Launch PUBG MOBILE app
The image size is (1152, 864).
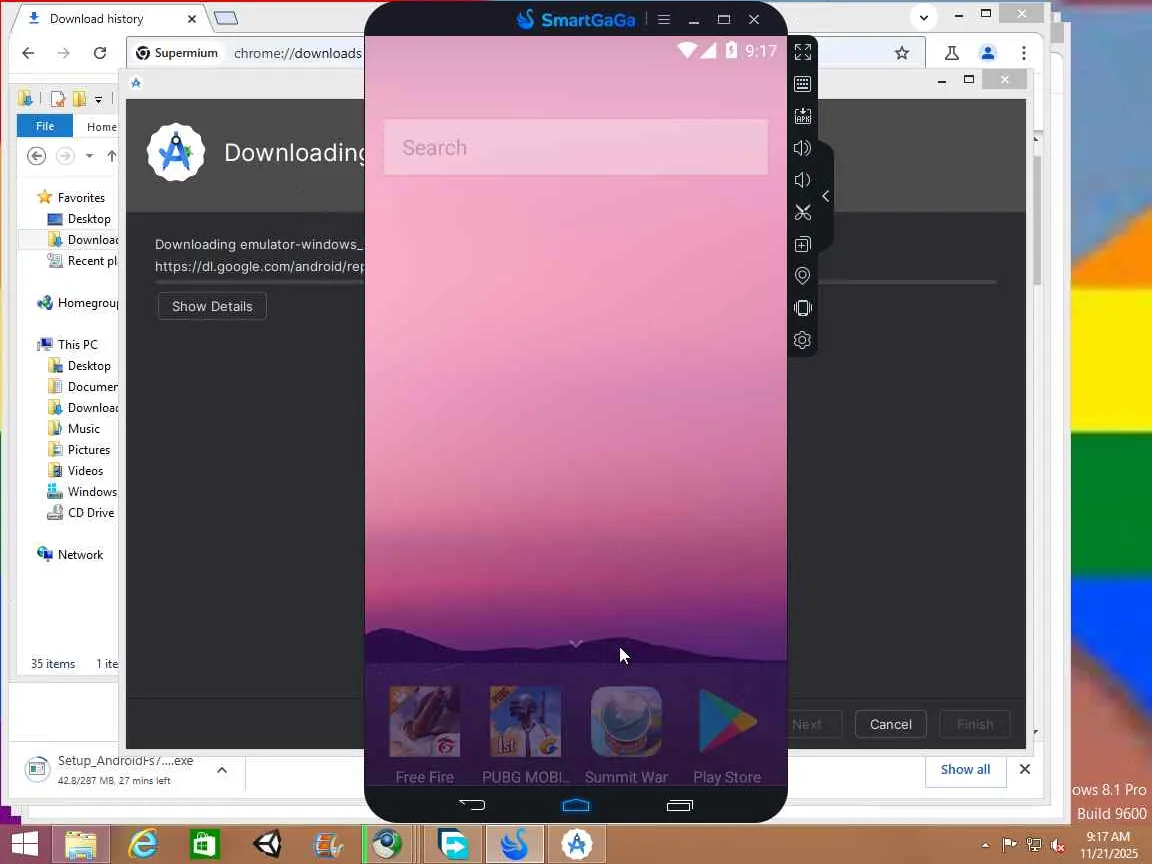click(x=525, y=735)
